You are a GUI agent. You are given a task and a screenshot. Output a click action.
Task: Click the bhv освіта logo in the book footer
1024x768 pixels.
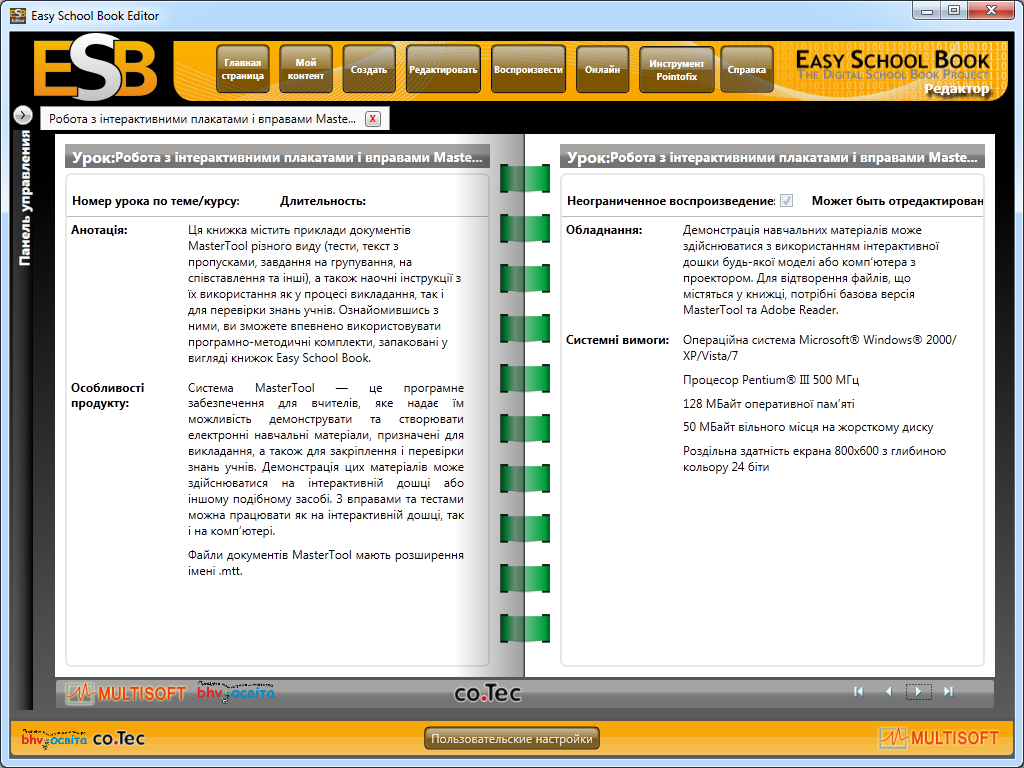tap(236, 692)
